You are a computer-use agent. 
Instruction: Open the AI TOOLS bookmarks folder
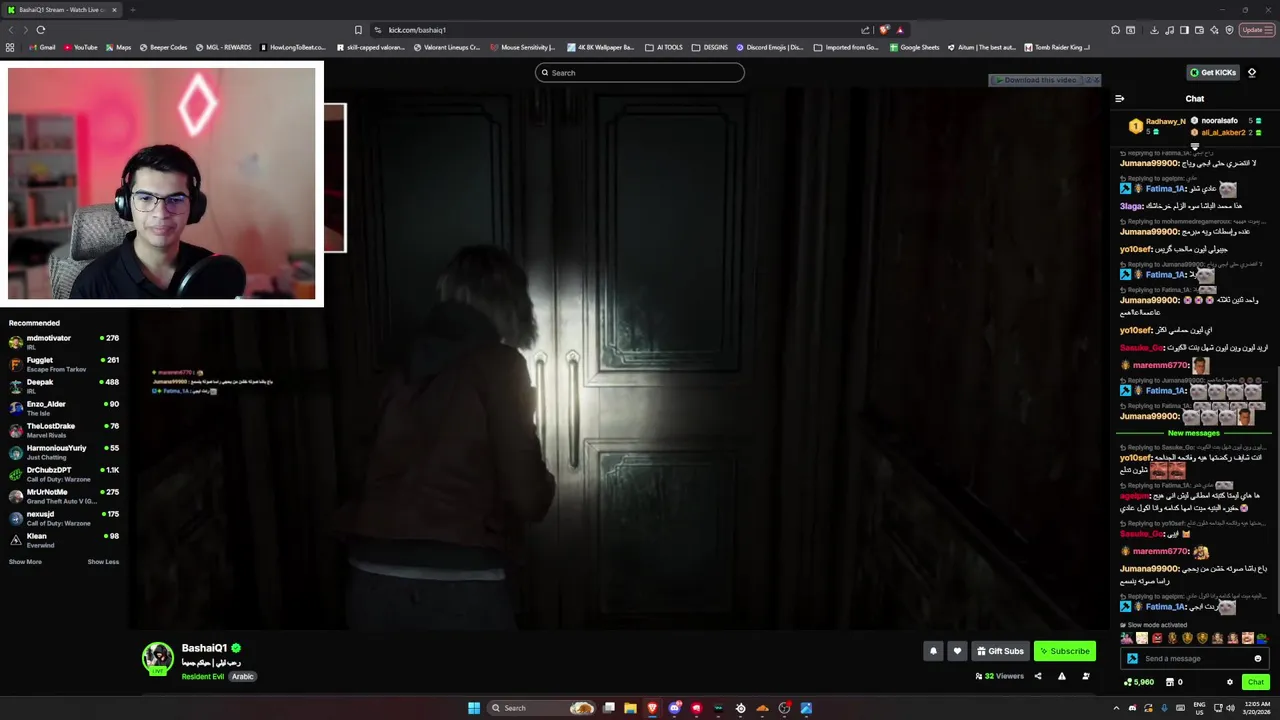click(664, 47)
